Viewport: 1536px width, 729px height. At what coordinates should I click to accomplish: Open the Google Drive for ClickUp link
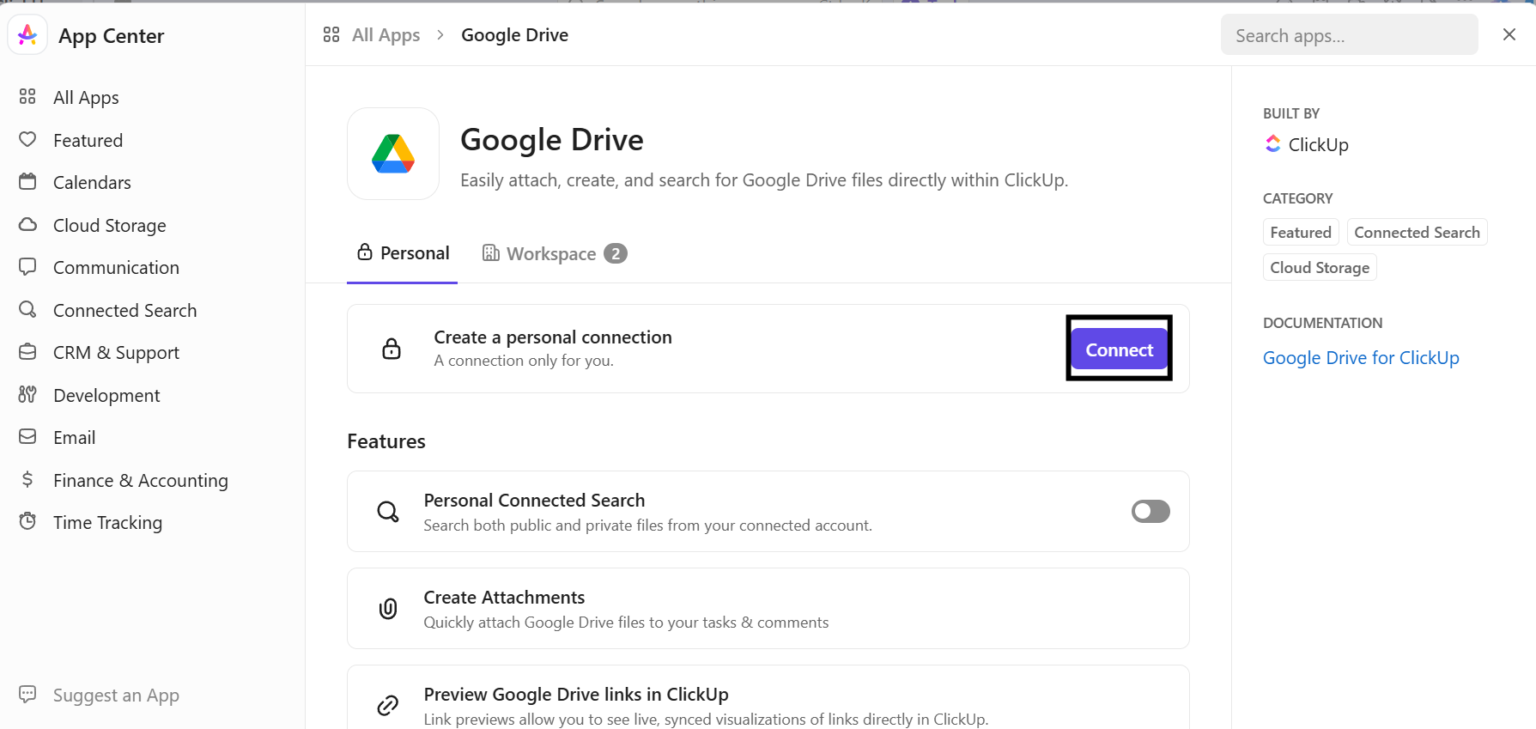(1360, 358)
